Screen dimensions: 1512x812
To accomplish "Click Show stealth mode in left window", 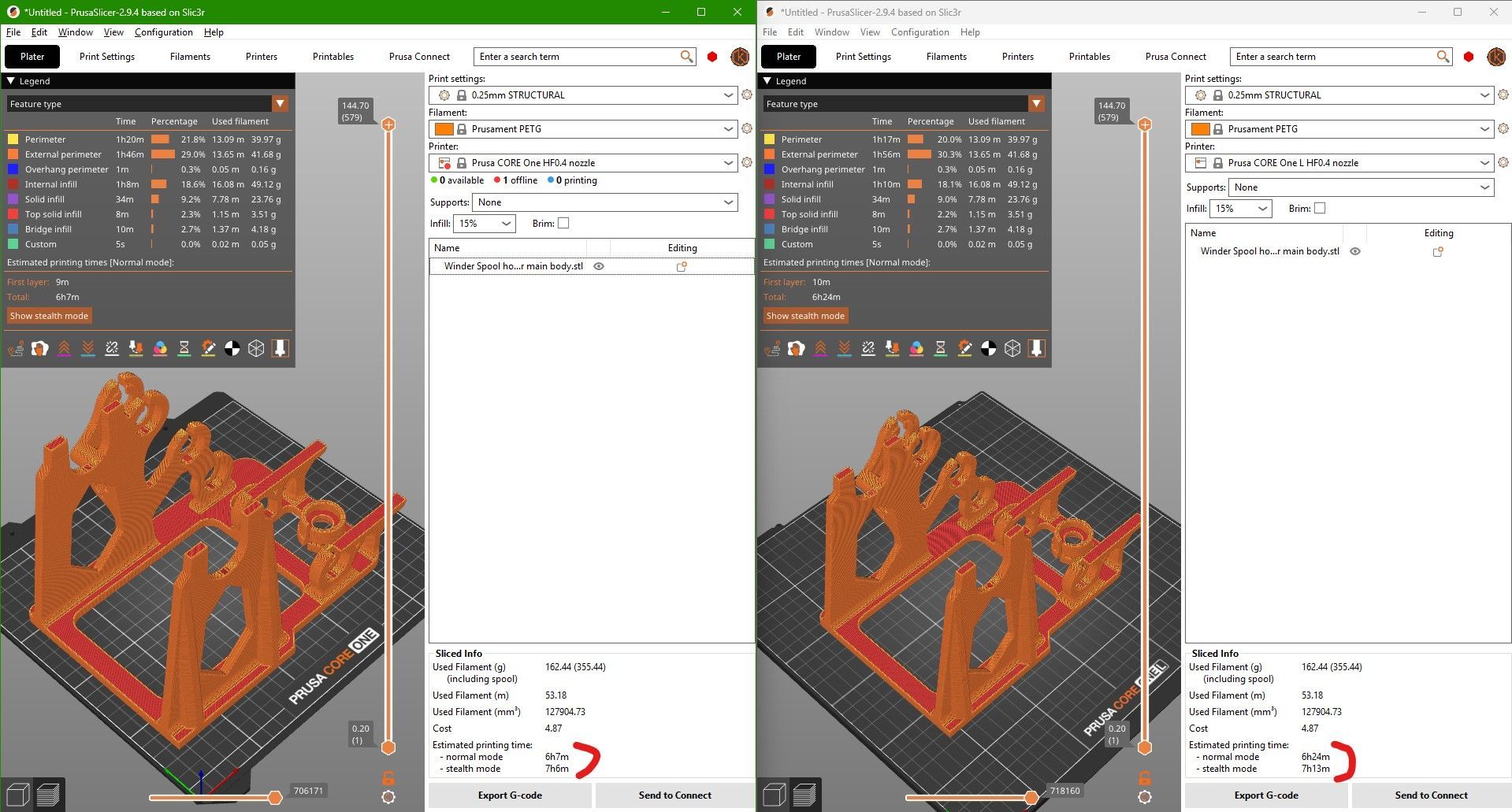I will tap(49, 316).
